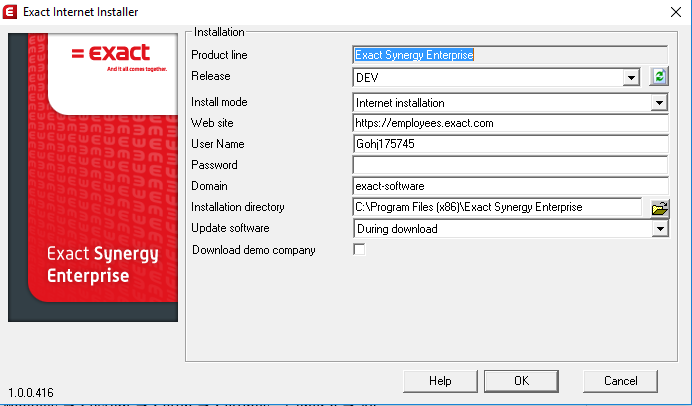Focus the Product line field

(x=510, y=55)
